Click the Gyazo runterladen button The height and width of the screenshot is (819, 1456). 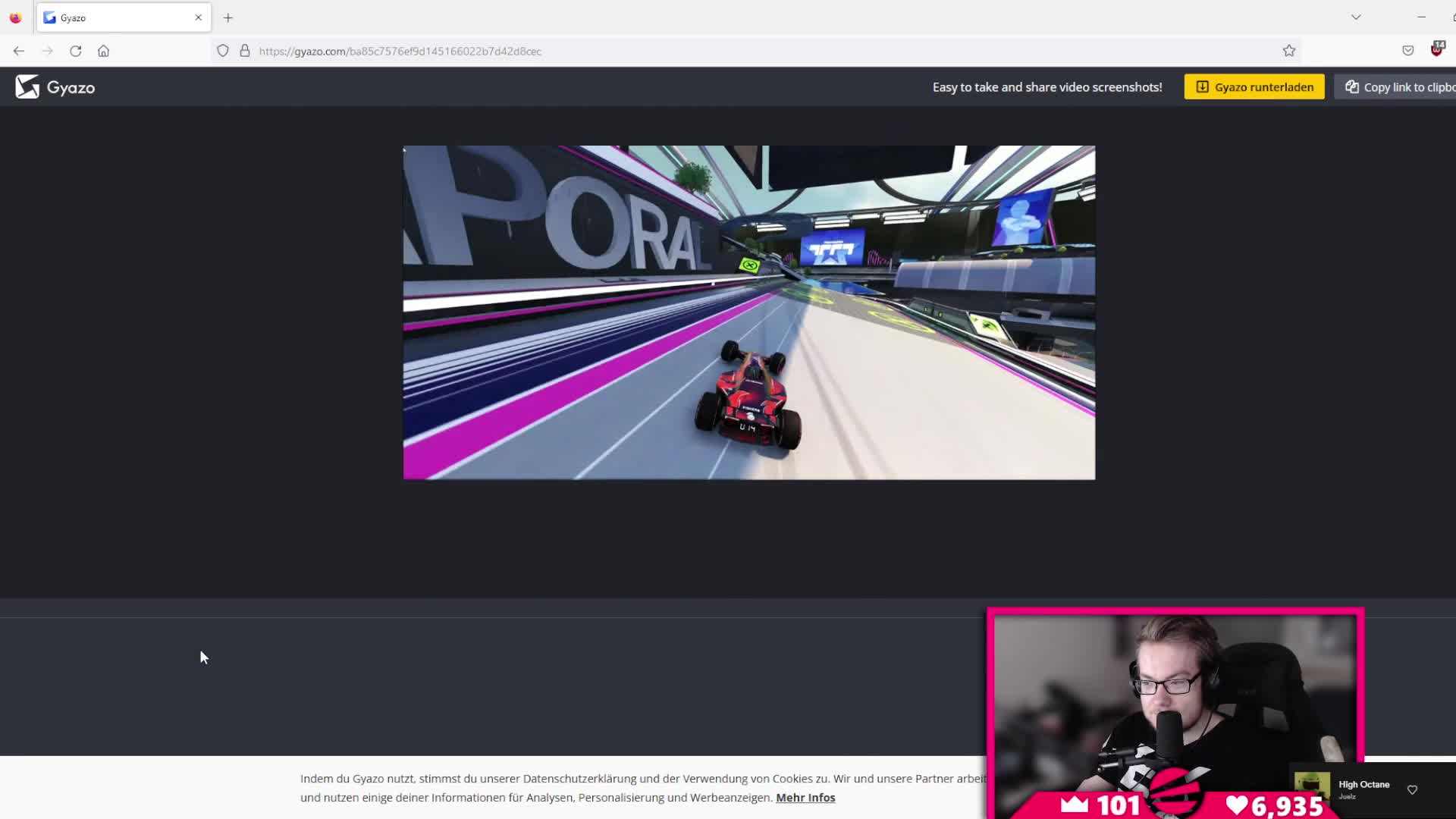[x=1254, y=87]
